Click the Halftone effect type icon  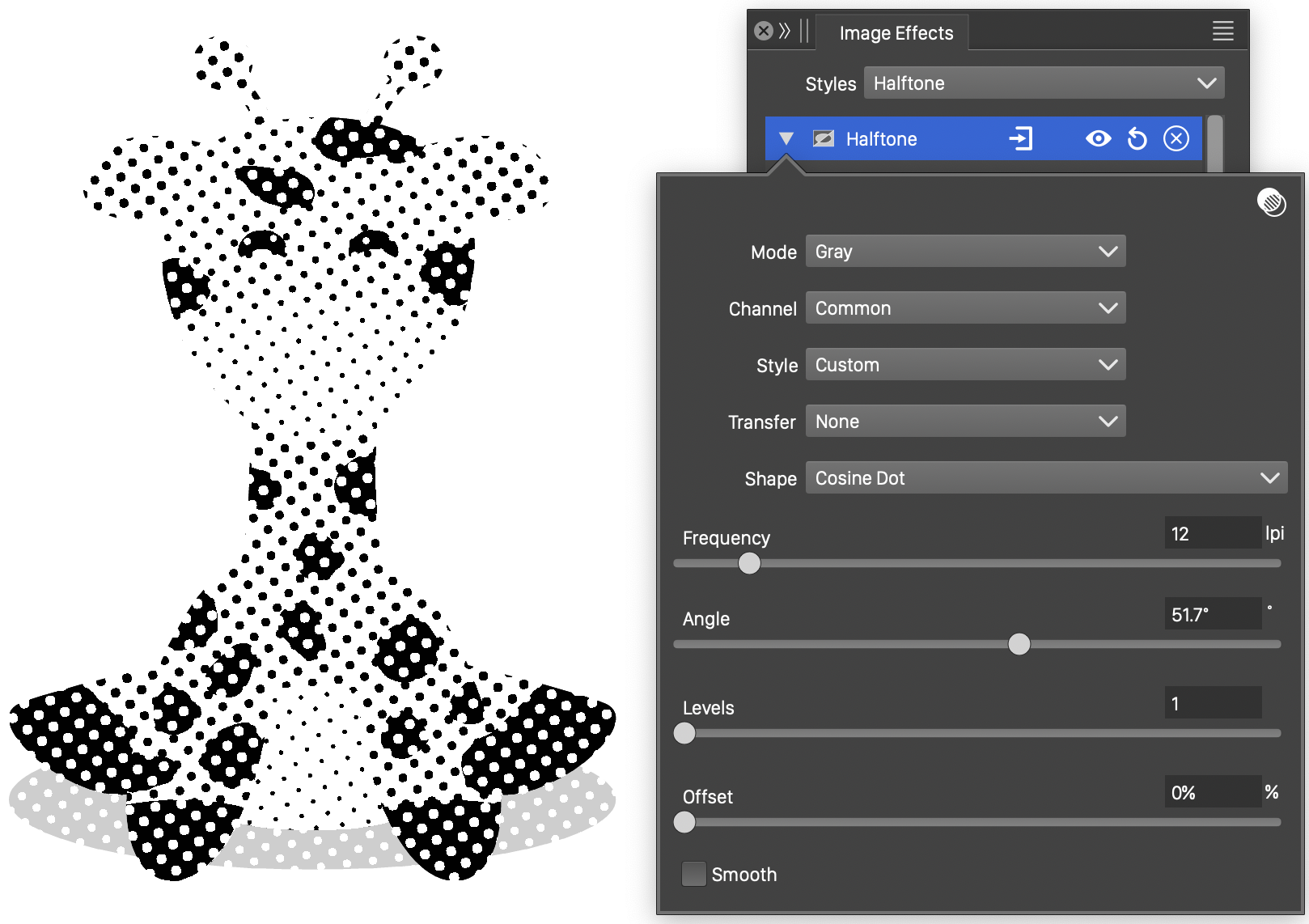point(823,139)
